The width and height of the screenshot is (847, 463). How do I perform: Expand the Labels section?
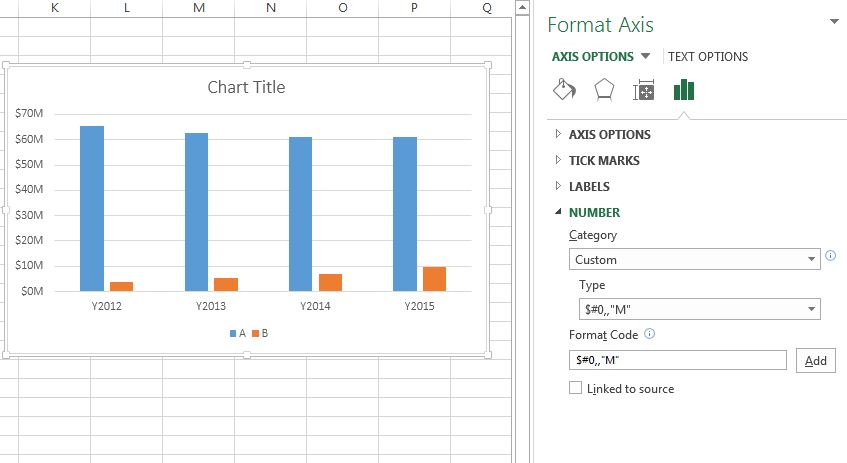(x=588, y=186)
